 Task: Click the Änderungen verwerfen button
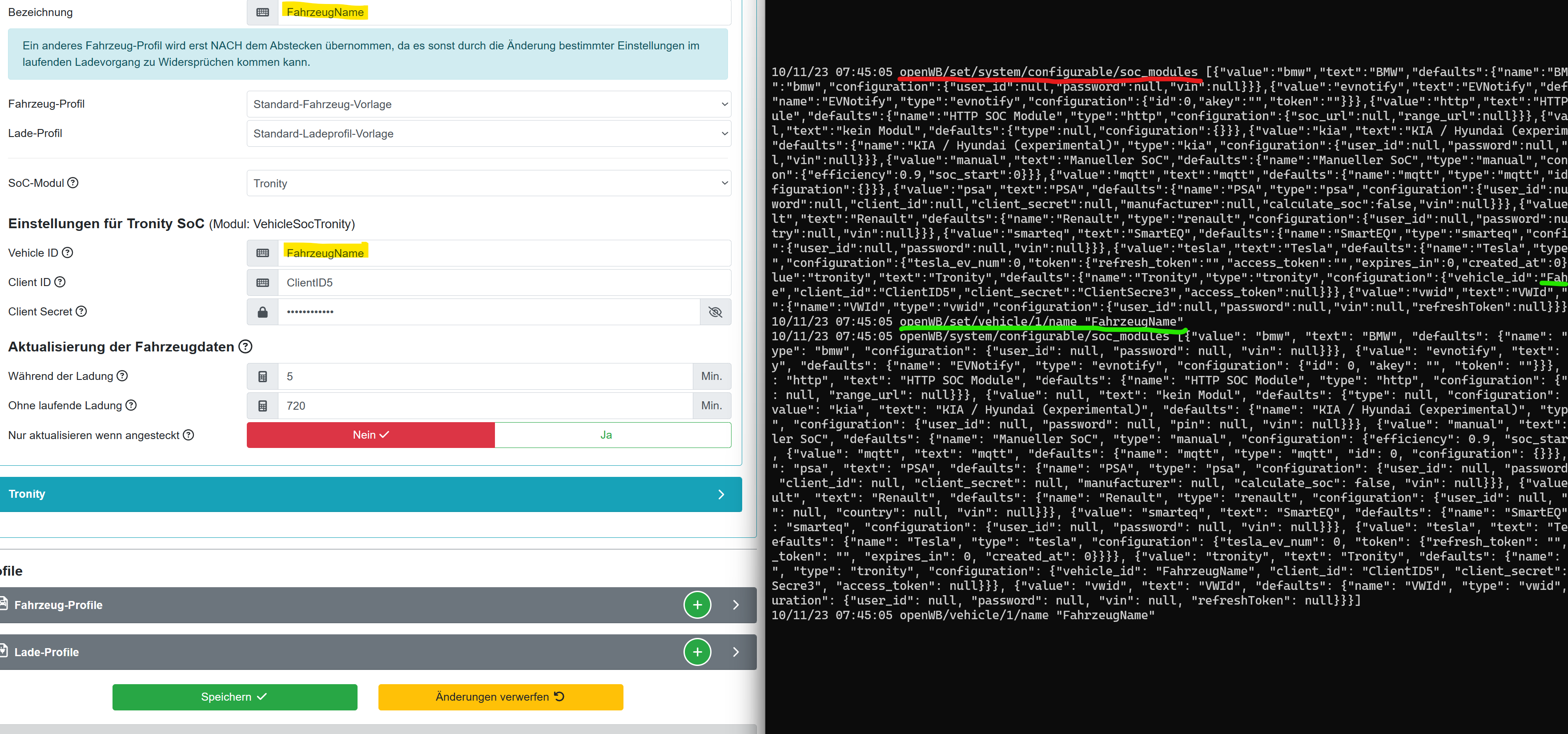[500, 697]
